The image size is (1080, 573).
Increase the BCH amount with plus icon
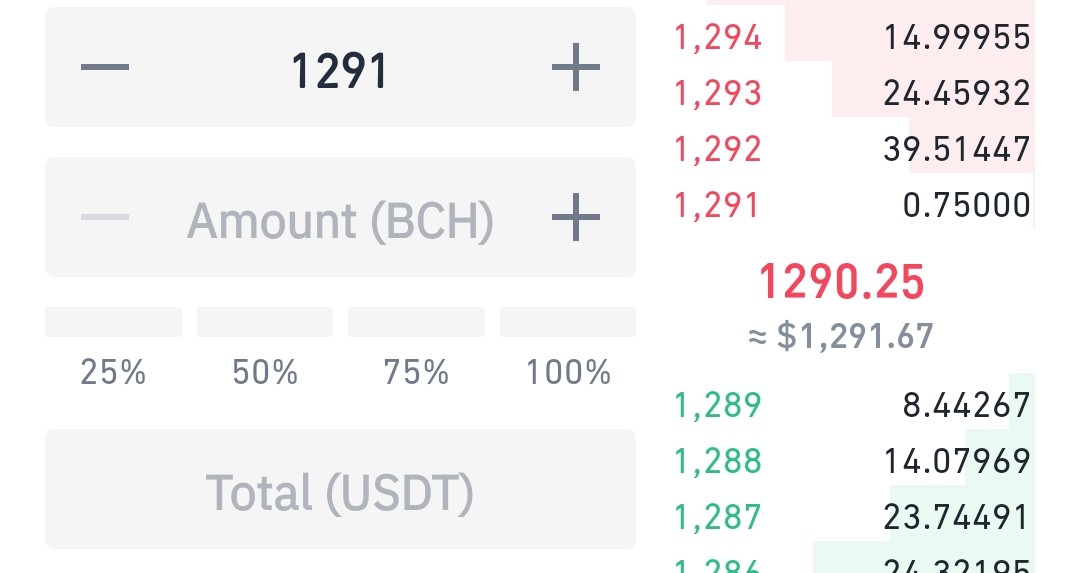[x=576, y=217]
